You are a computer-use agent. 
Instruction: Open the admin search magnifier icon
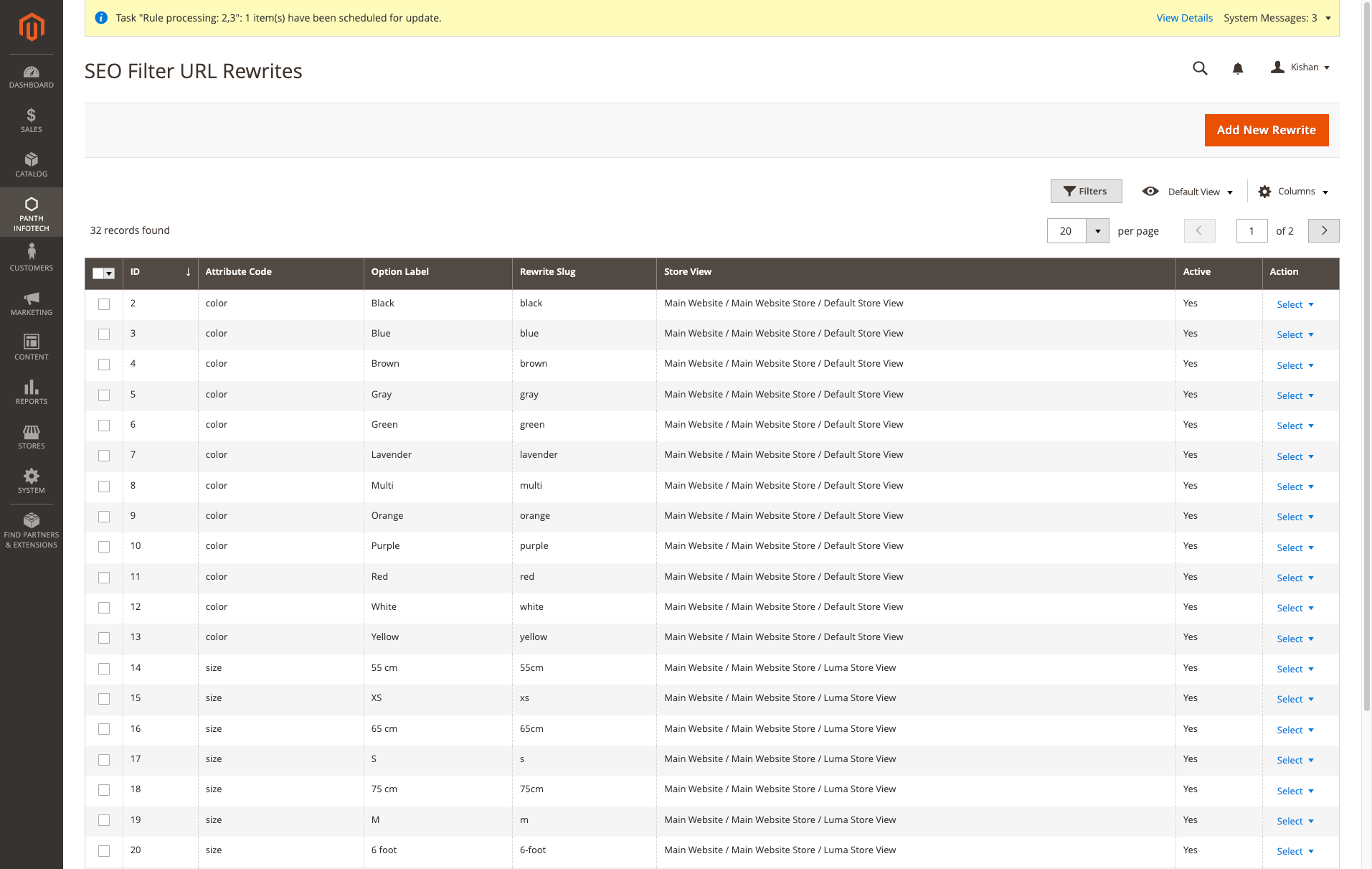click(x=1199, y=68)
